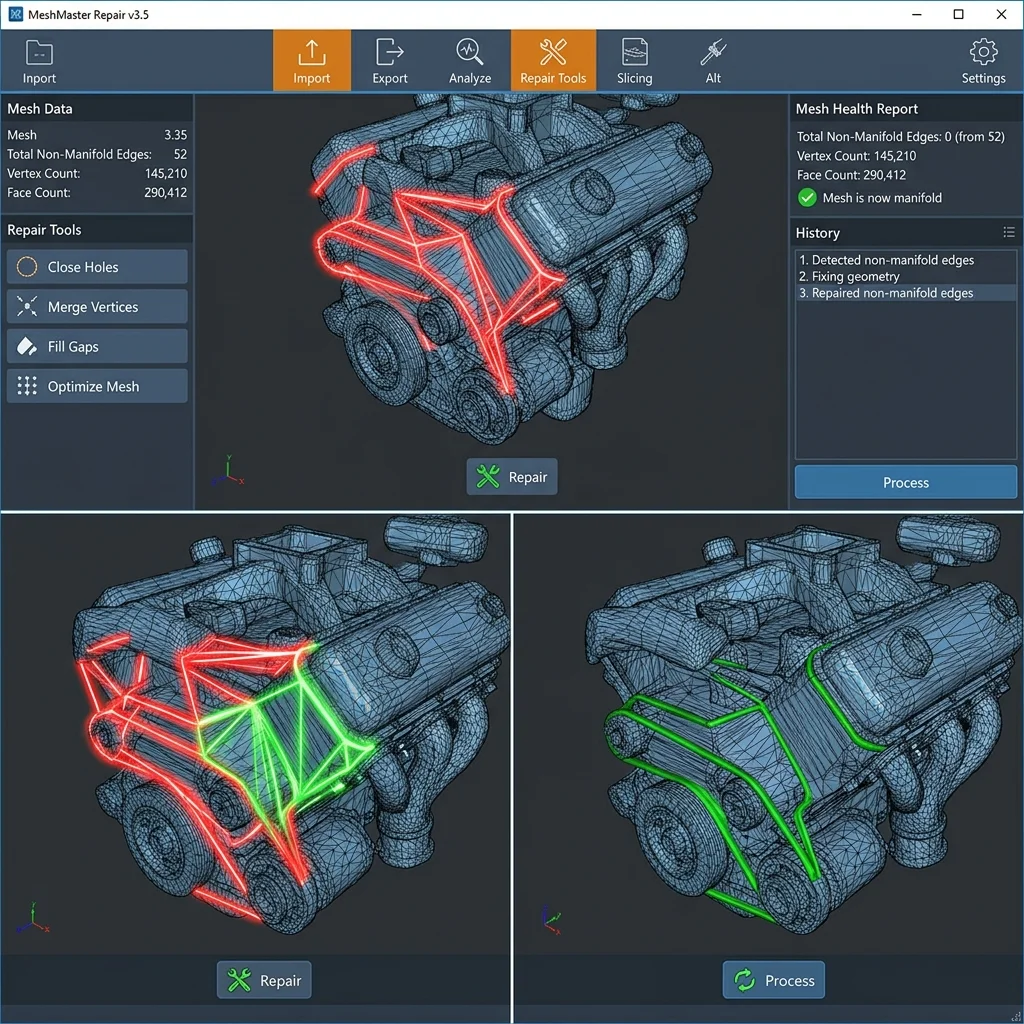Open the Analyze tool
Screen dimensions: 1024x1024
pos(470,61)
